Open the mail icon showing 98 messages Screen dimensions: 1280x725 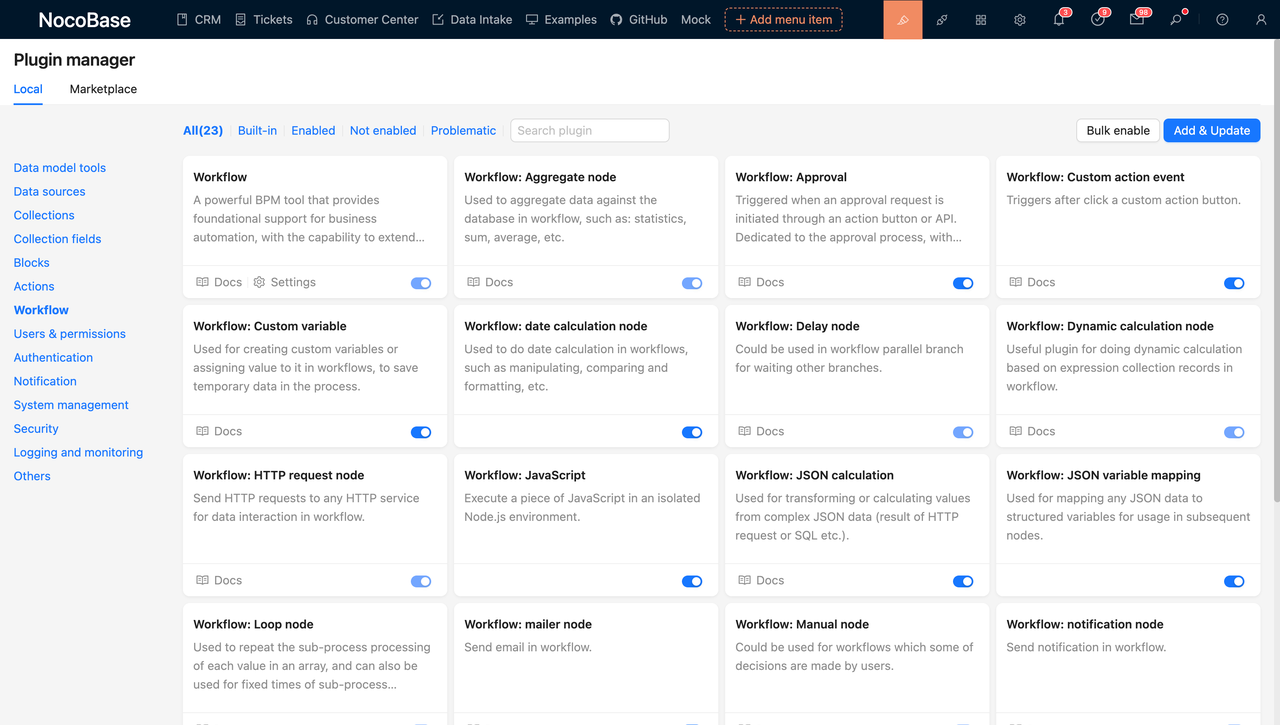[1136, 20]
